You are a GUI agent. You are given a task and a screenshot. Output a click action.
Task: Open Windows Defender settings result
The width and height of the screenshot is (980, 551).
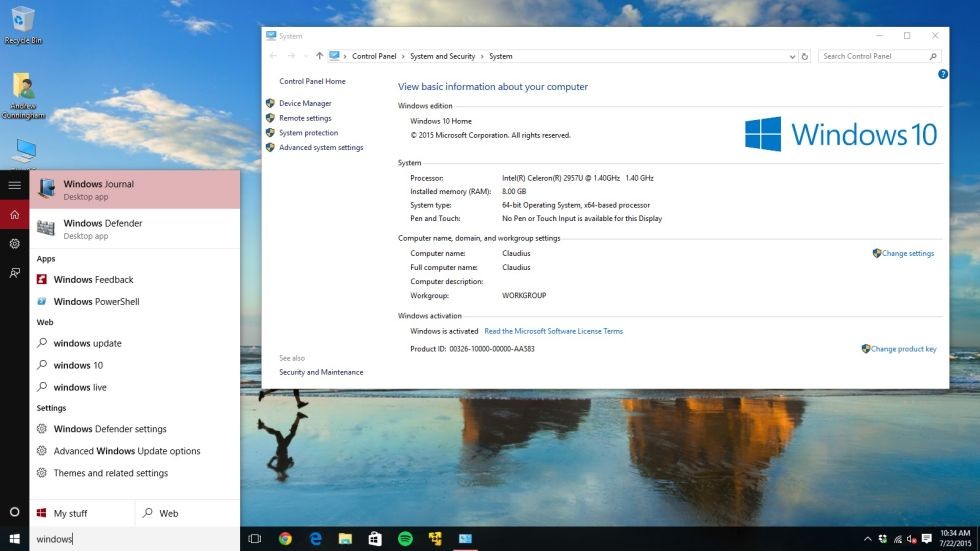[134, 429]
